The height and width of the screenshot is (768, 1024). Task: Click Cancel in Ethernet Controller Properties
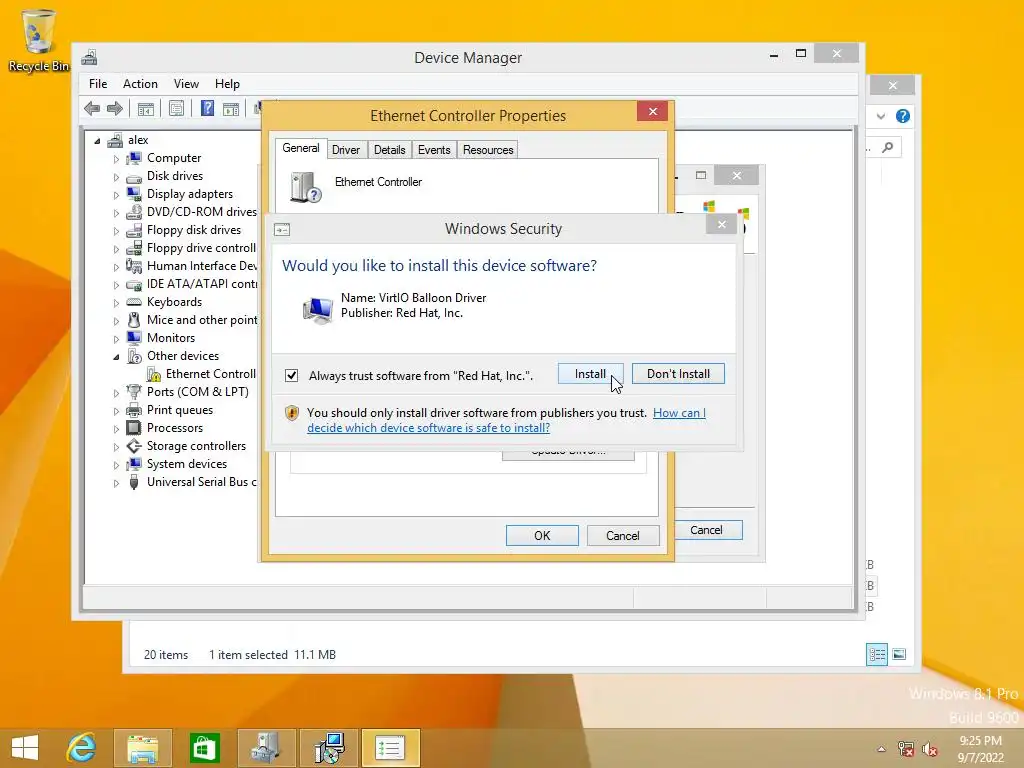(x=622, y=536)
